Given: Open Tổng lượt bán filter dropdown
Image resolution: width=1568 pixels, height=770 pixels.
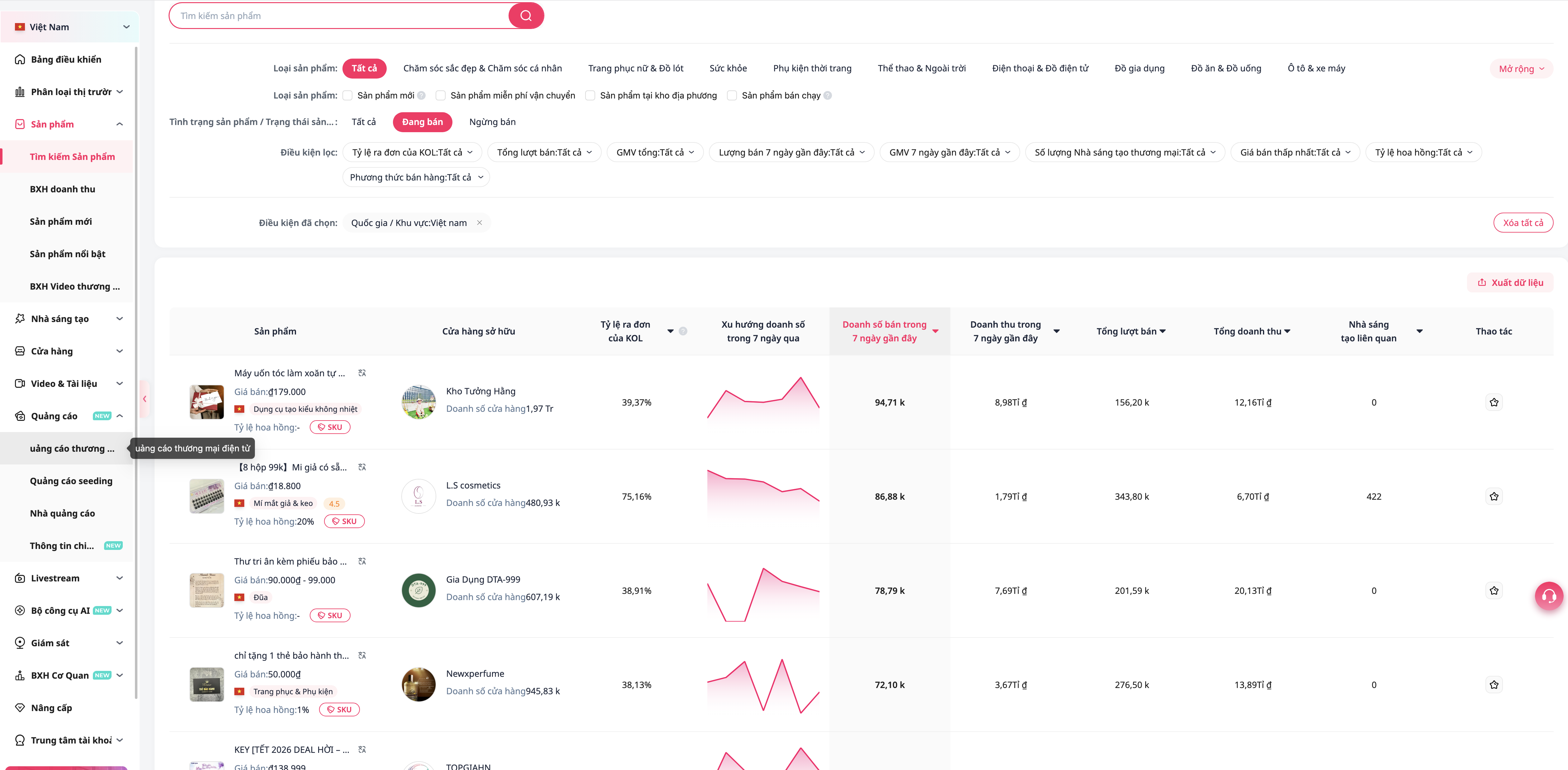Looking at the screenshot, I should [544, 152].
